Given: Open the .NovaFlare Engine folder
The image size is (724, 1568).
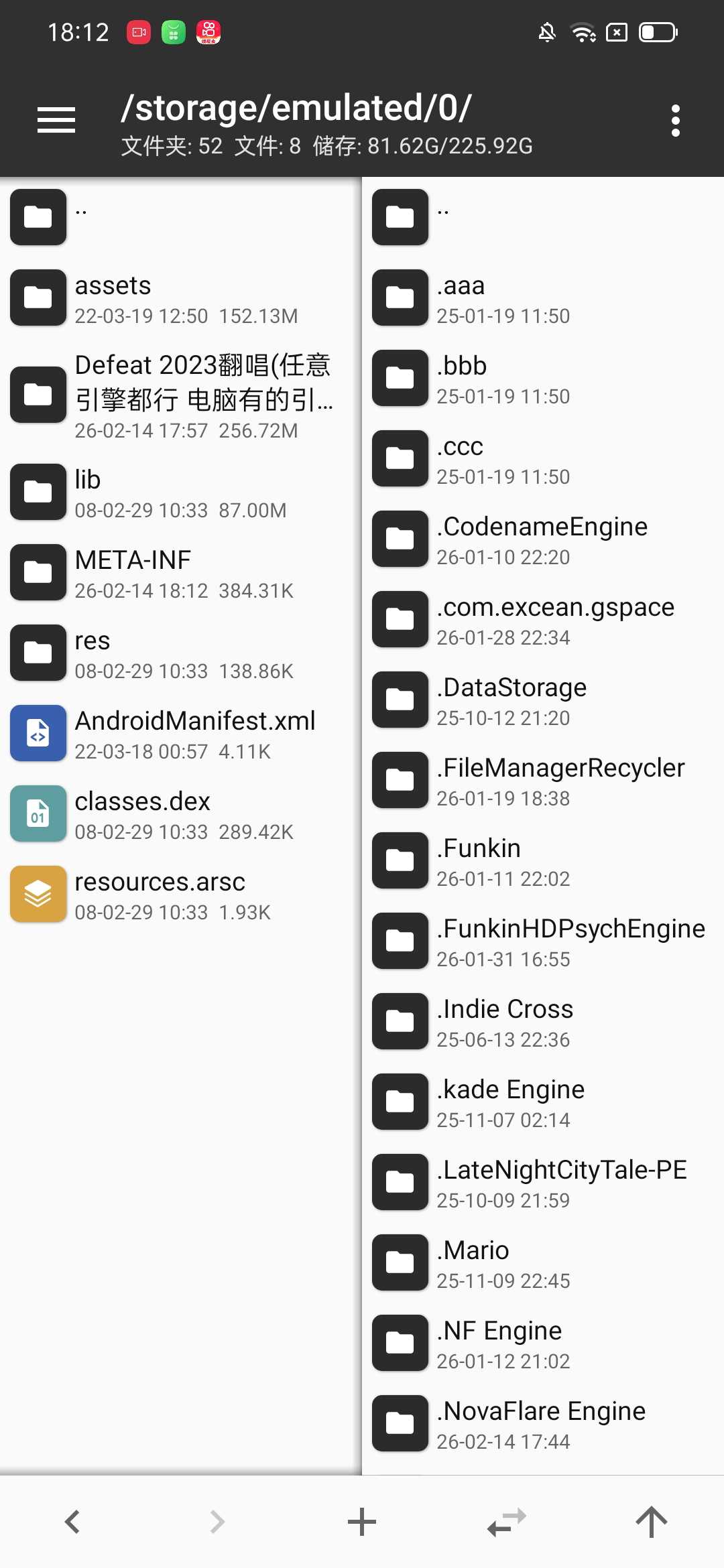Looking at the screenshot, I should [540, 1423].
